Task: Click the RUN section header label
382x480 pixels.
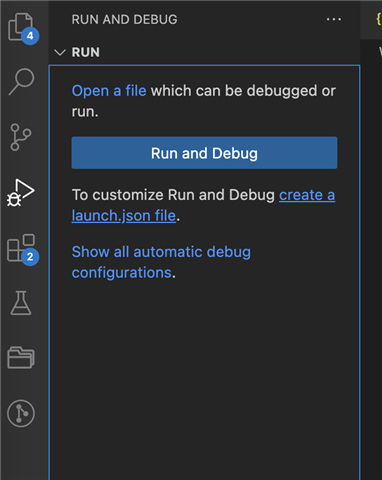Action: [86, 53]
